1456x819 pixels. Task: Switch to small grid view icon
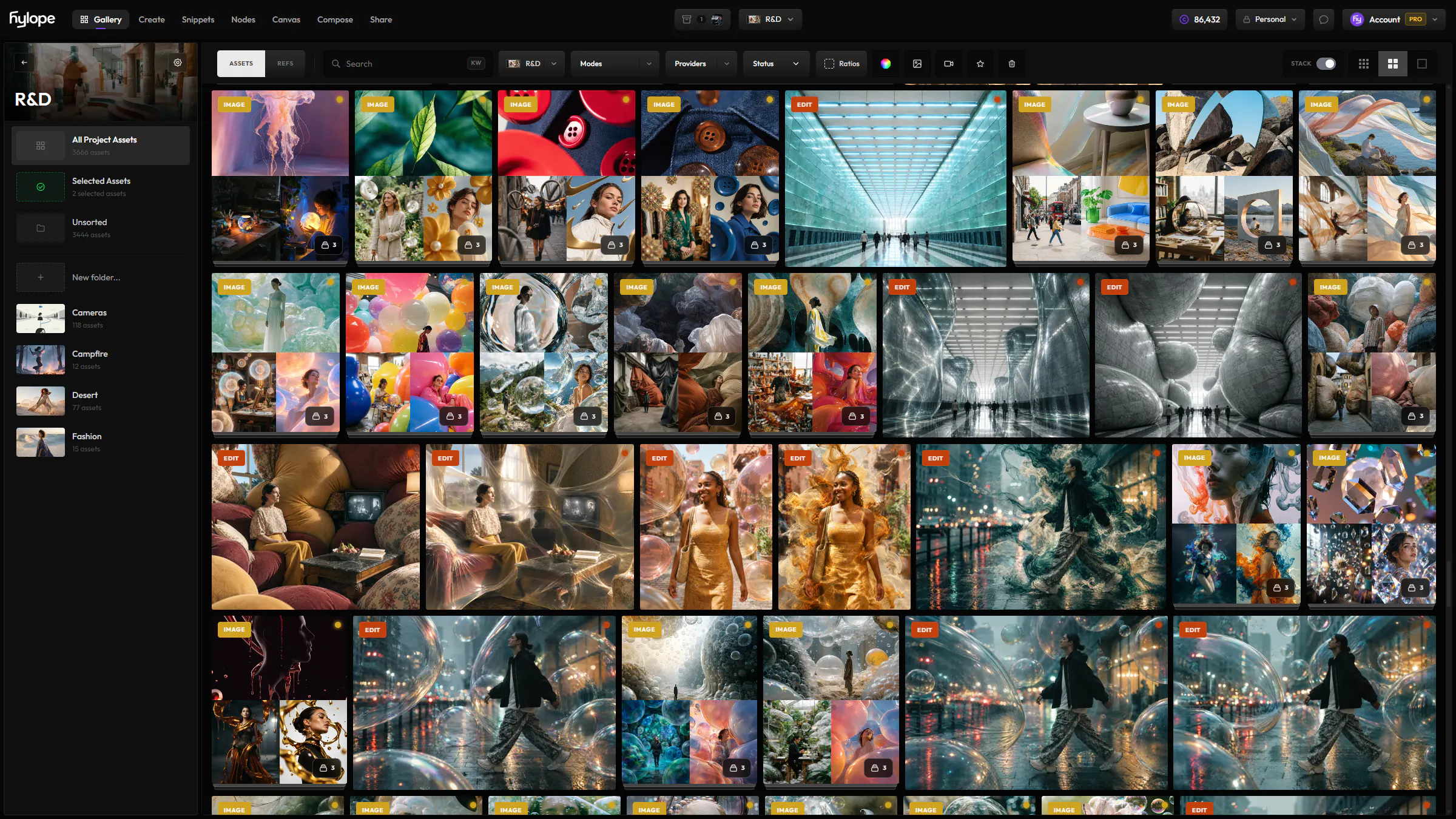1364,64
